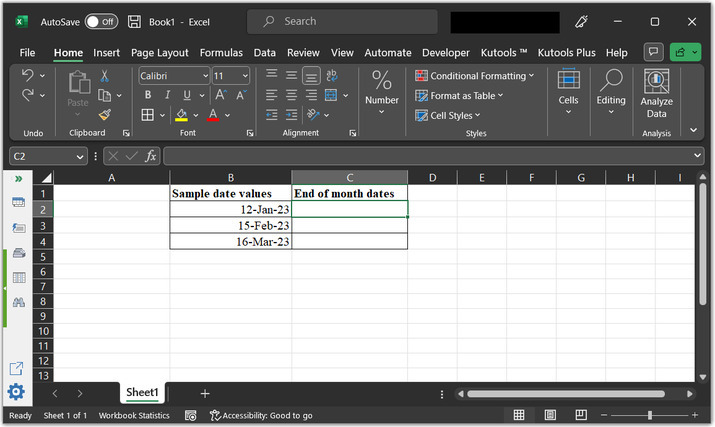715x427 pixels.
Task: Toggle Align Left
Action: 272,95
